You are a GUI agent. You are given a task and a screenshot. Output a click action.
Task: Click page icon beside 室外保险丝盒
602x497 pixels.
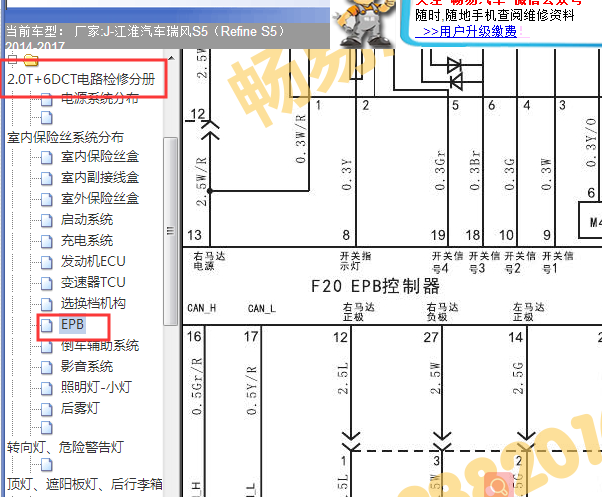46,200
